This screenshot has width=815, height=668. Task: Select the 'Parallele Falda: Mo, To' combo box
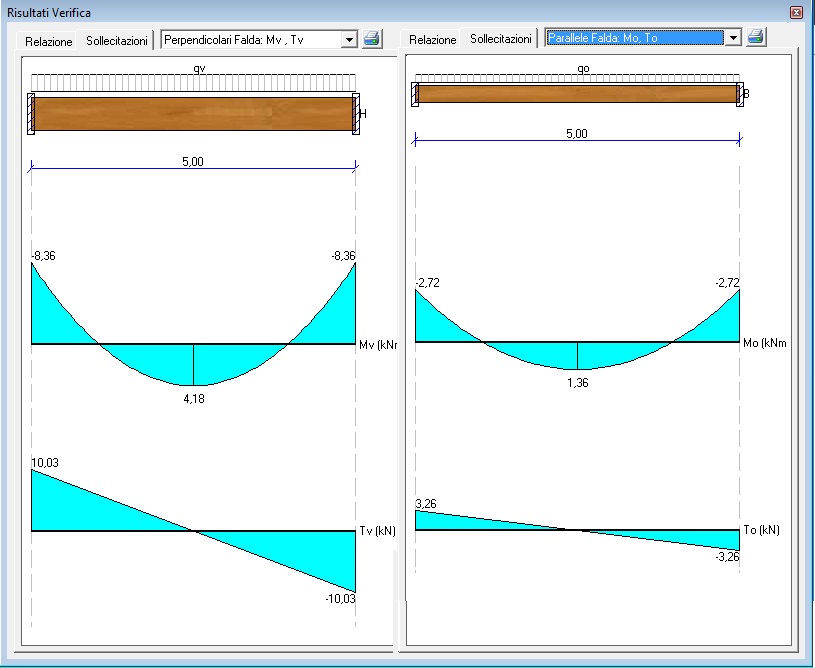642,37
